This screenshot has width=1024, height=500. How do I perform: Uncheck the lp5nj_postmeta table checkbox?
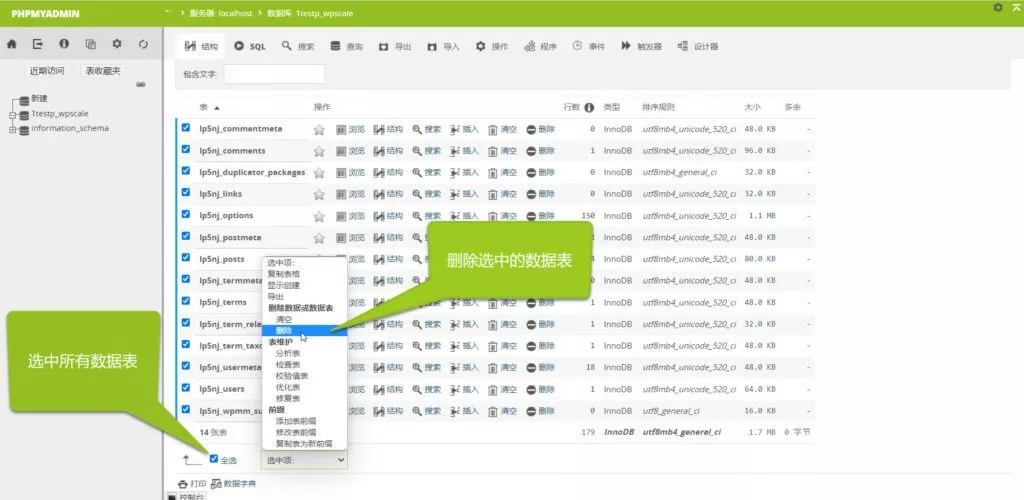point(186,236)
